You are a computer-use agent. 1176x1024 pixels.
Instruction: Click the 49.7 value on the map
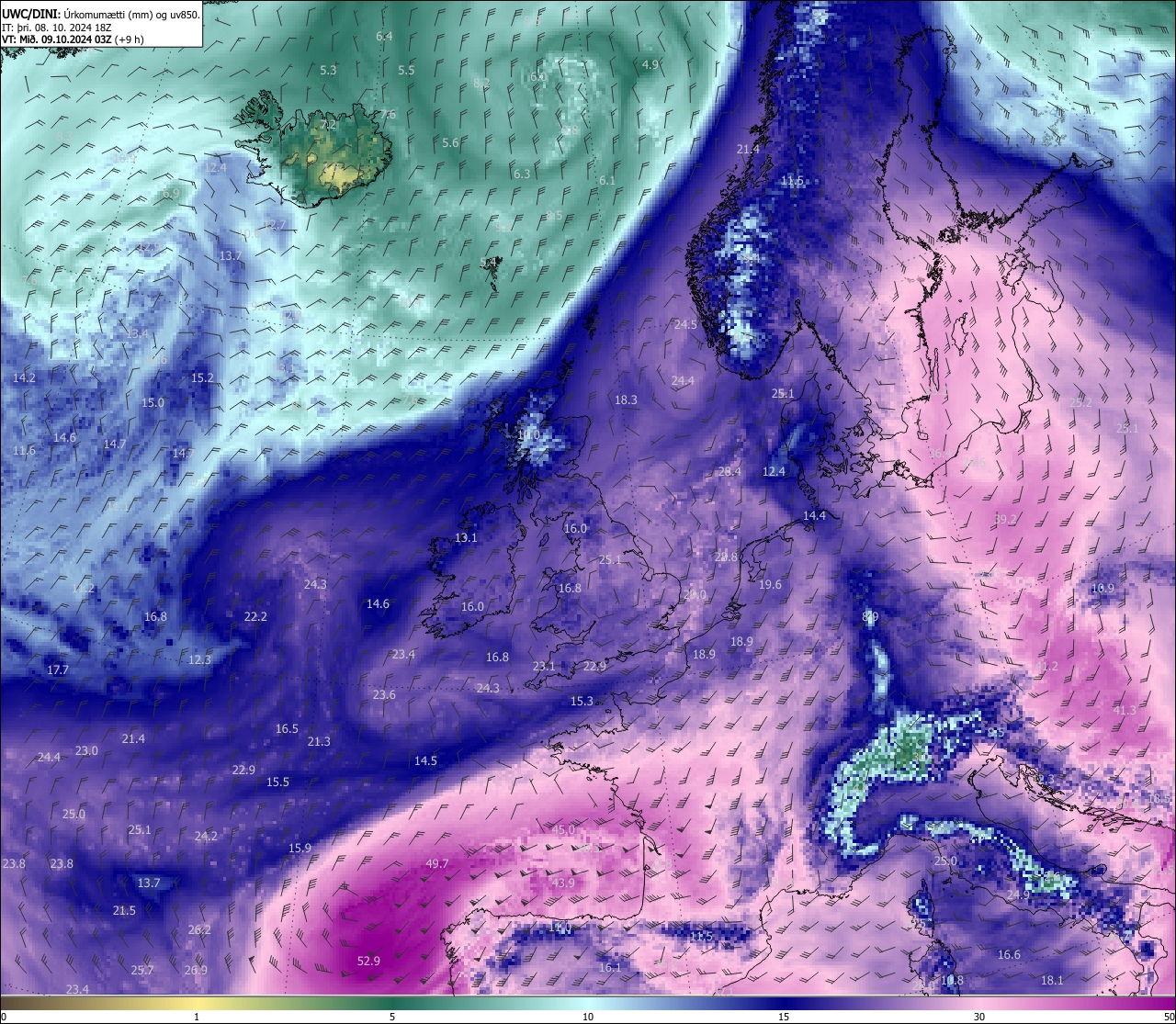(x=437, y=863)
